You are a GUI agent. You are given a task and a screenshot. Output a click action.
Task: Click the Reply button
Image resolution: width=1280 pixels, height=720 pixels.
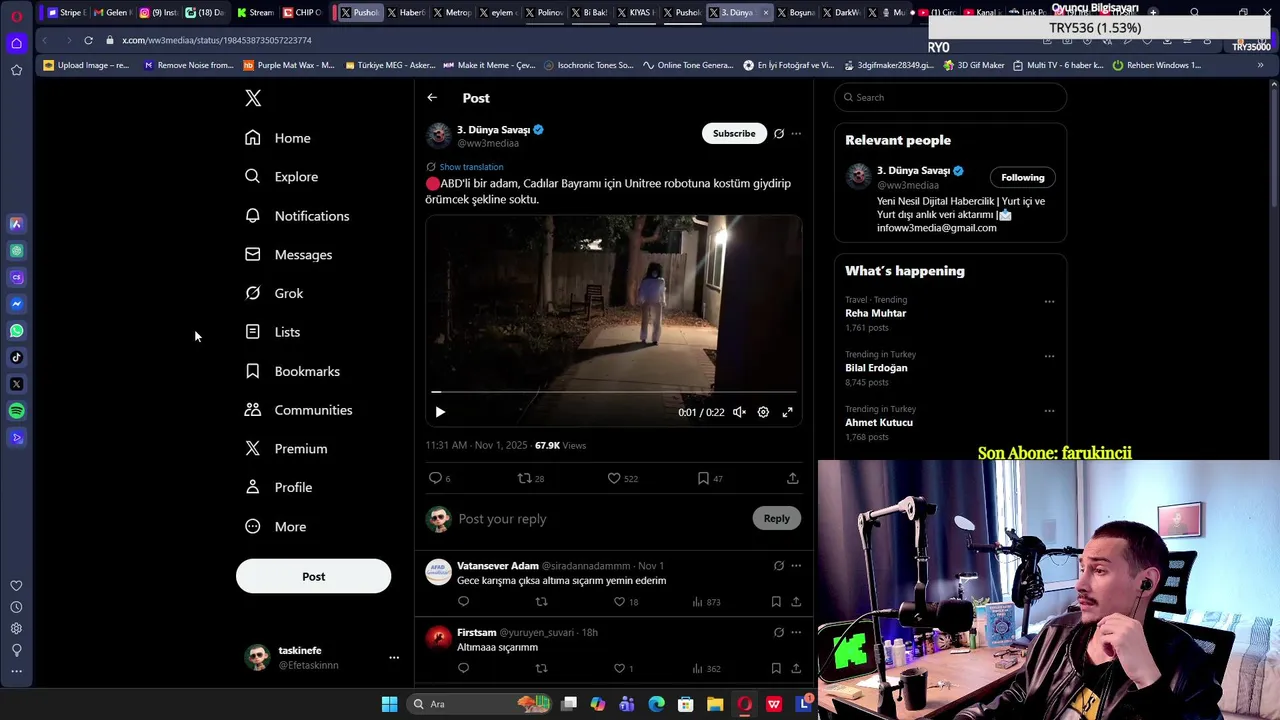tap(777, 518)
